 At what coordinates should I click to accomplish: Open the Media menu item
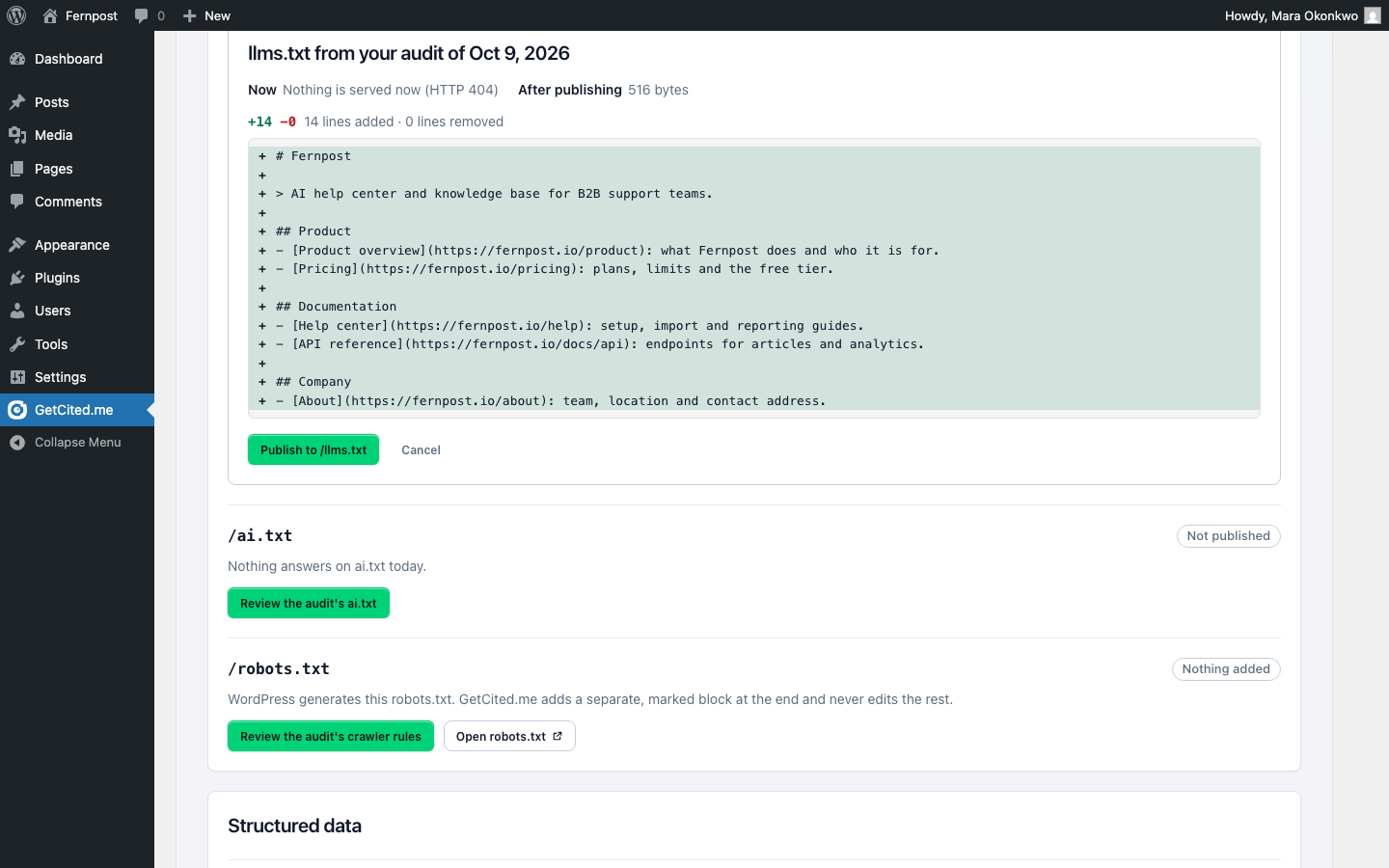77,135
